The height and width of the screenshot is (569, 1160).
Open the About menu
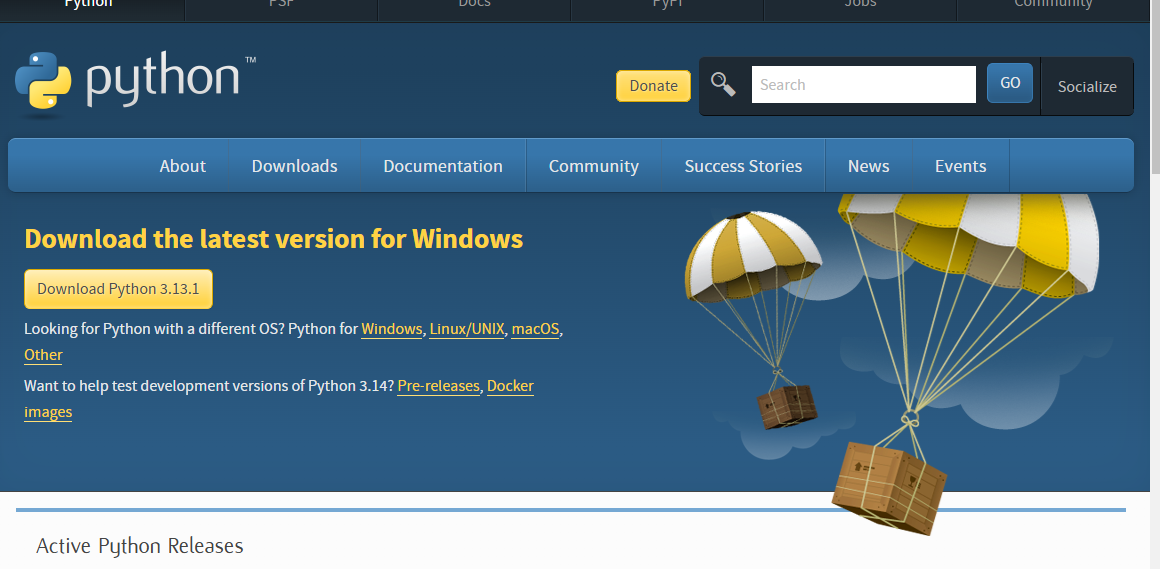[183, 166]
